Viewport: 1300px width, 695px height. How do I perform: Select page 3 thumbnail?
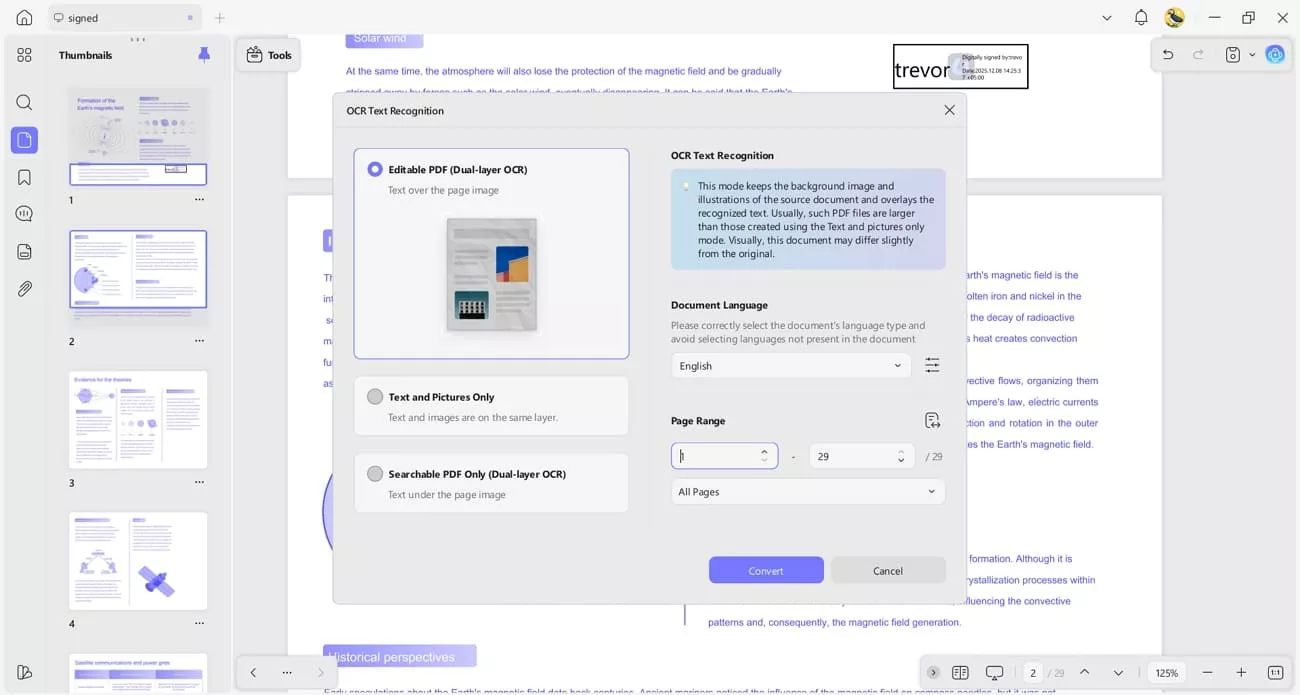[x=138, y=420]
